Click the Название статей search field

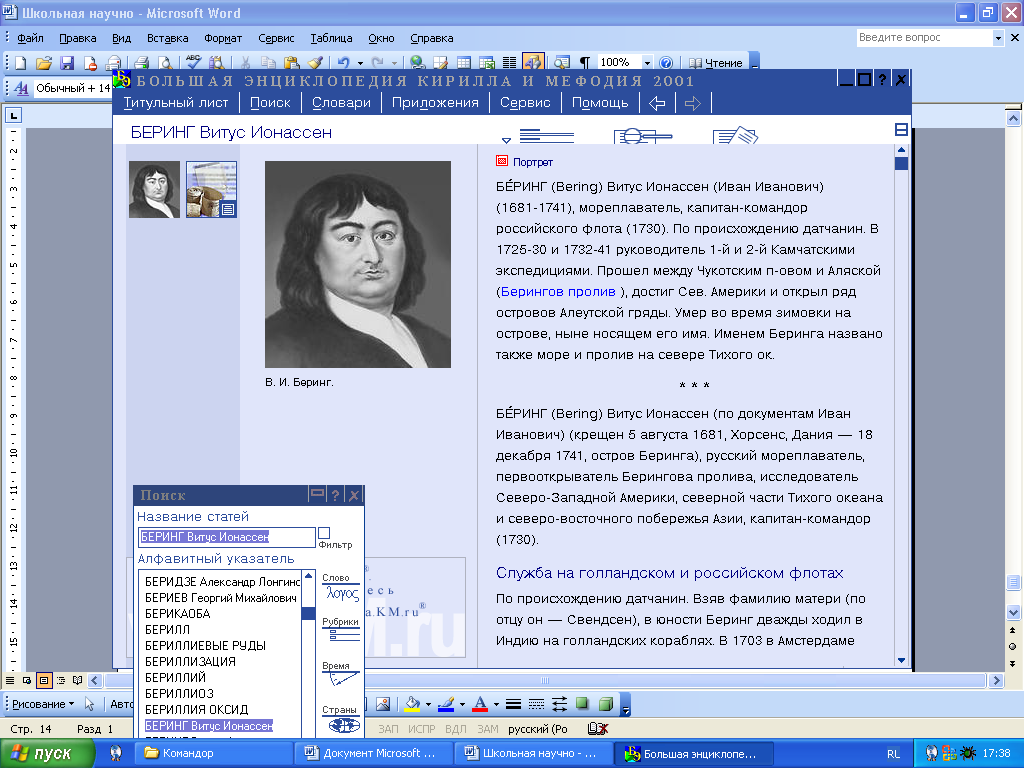227,537
